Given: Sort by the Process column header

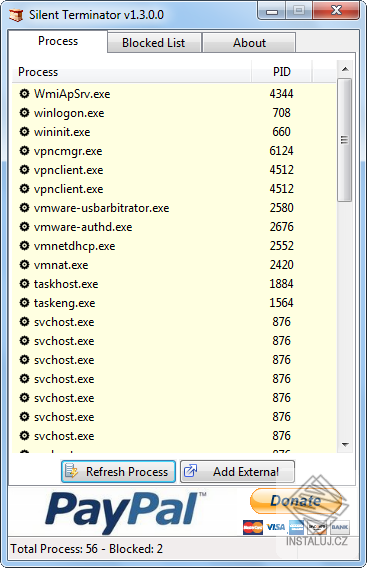Looking at the screenshot, I should coord(132,72).
